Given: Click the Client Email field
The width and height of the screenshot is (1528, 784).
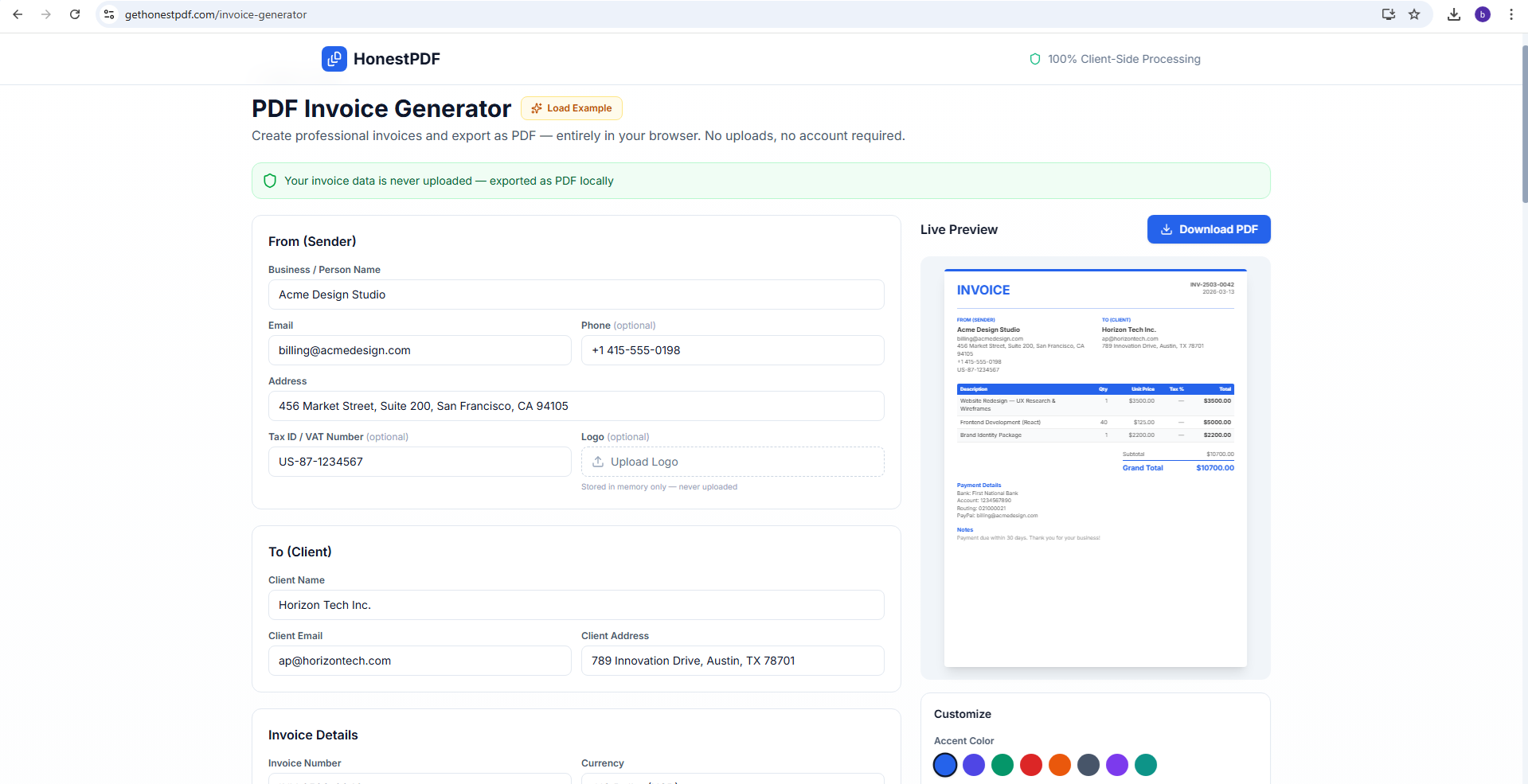Looking at the screenshot, I should (x=420, y=661).
